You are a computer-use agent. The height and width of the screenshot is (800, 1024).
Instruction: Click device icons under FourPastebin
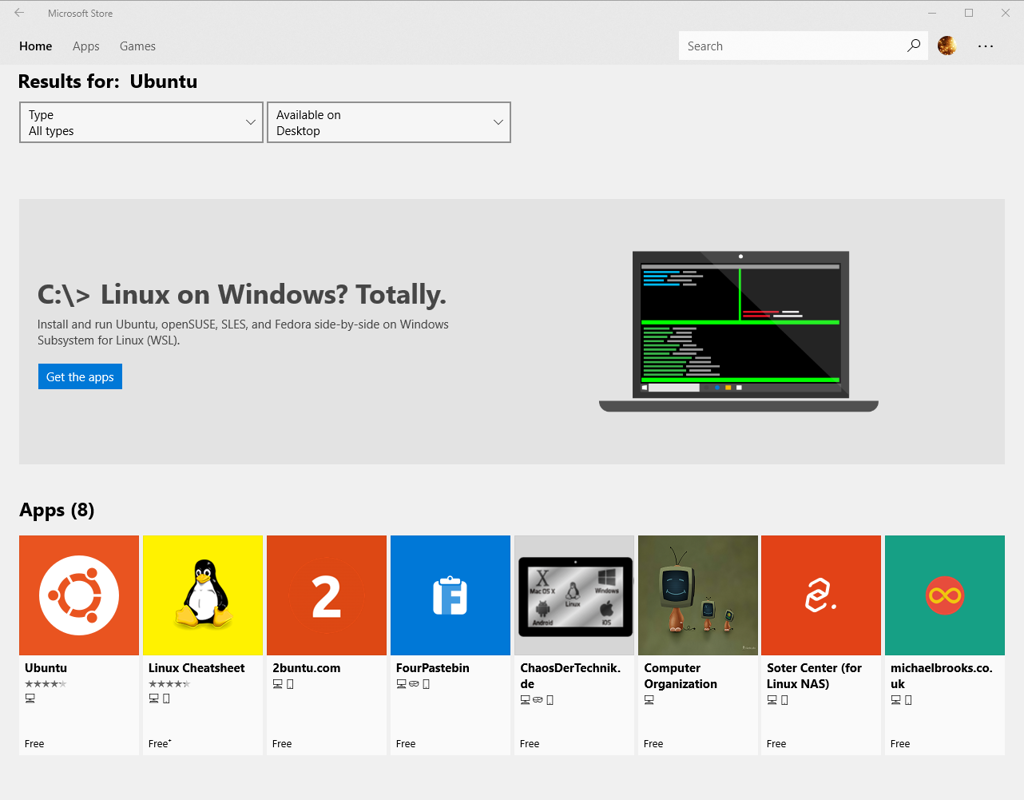413,684
